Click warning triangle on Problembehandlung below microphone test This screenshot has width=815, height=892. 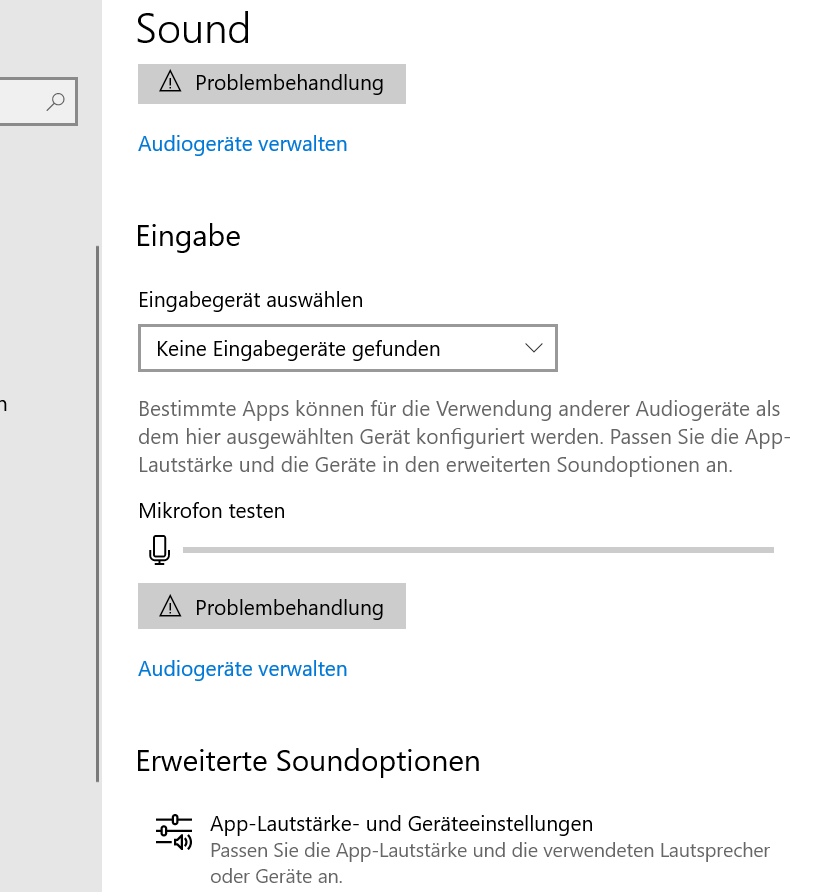[x=170, y=607]
